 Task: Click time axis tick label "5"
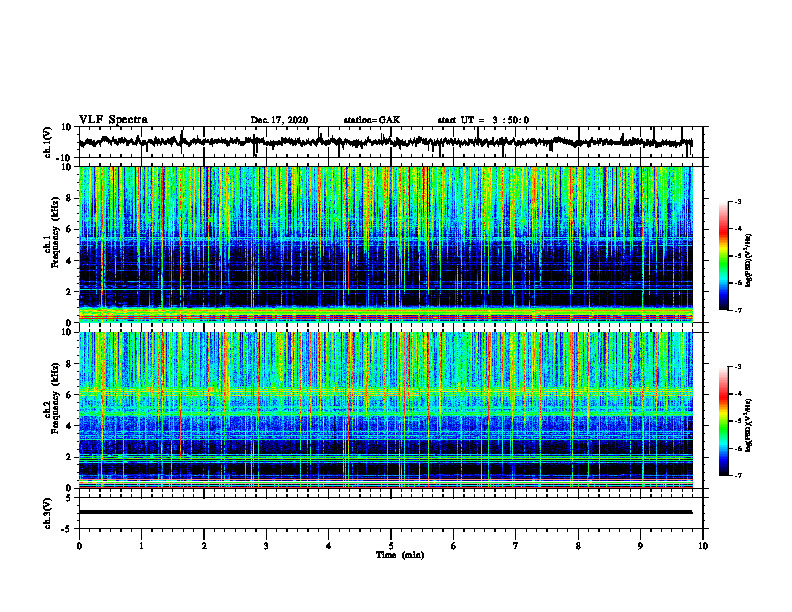tap(391, 546)
